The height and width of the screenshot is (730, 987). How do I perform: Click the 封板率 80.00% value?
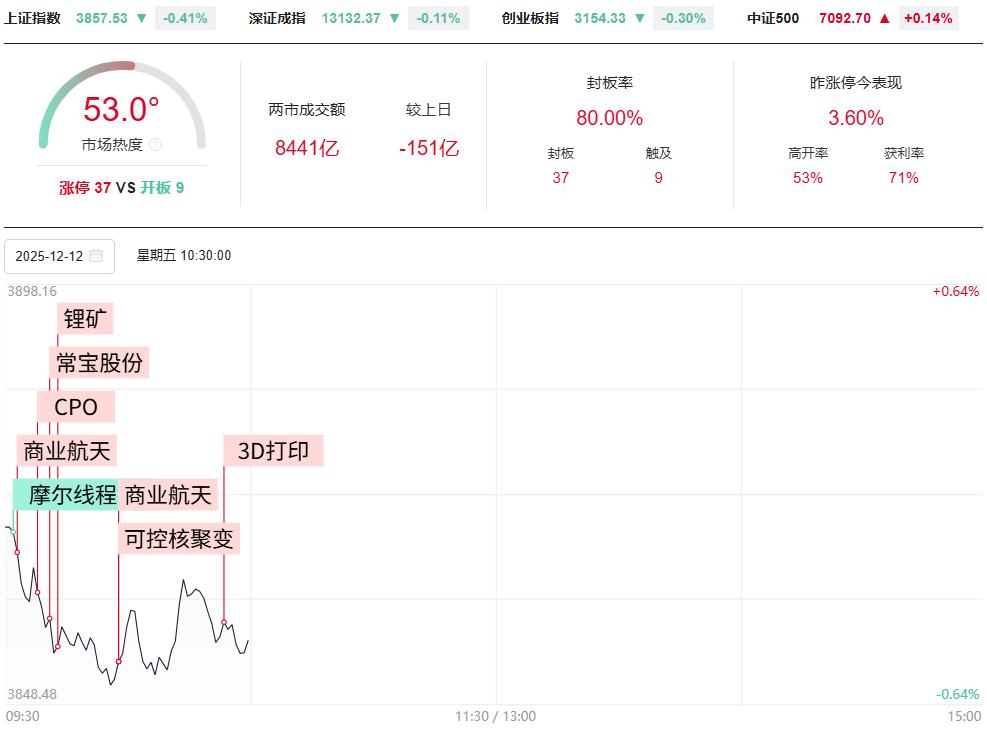point(609,118)
